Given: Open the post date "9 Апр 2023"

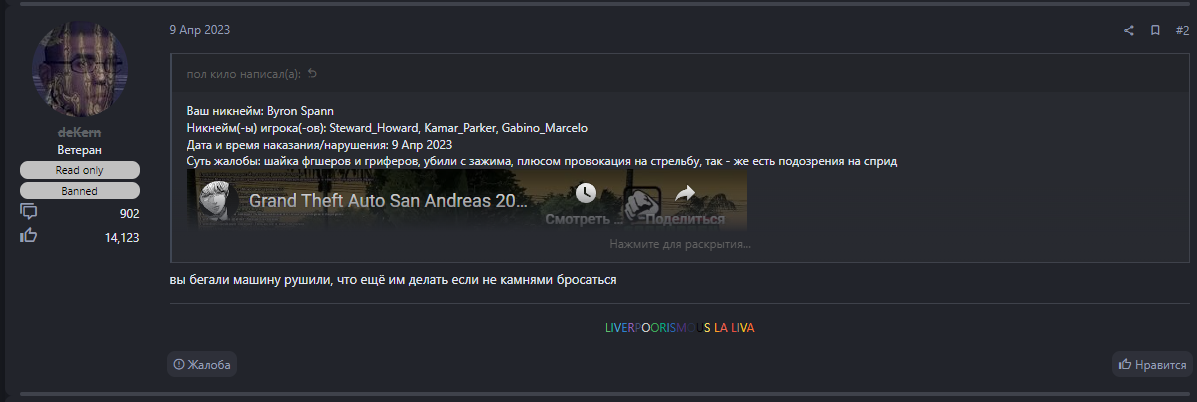Looking at the screenshot, I should pyautogui.click(x=199, y=30).
